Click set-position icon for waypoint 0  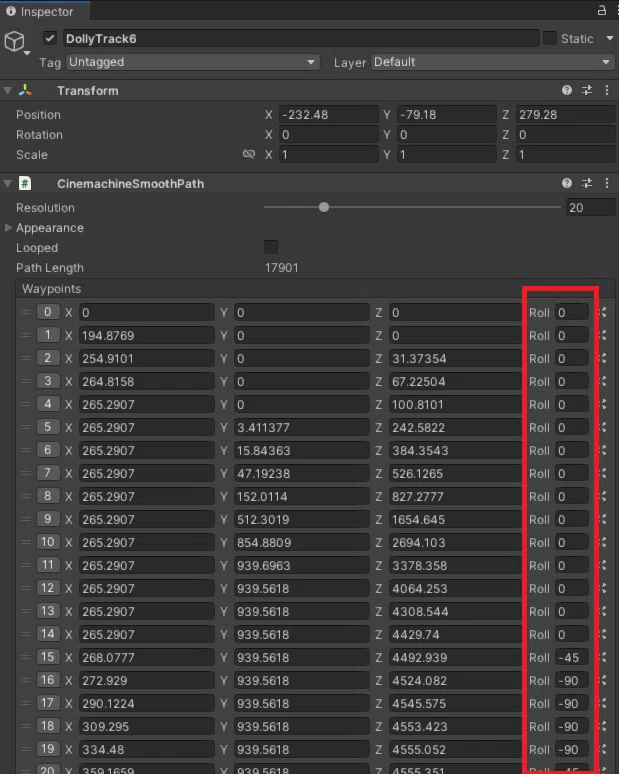pyautogui.click(x=603, y=312)
